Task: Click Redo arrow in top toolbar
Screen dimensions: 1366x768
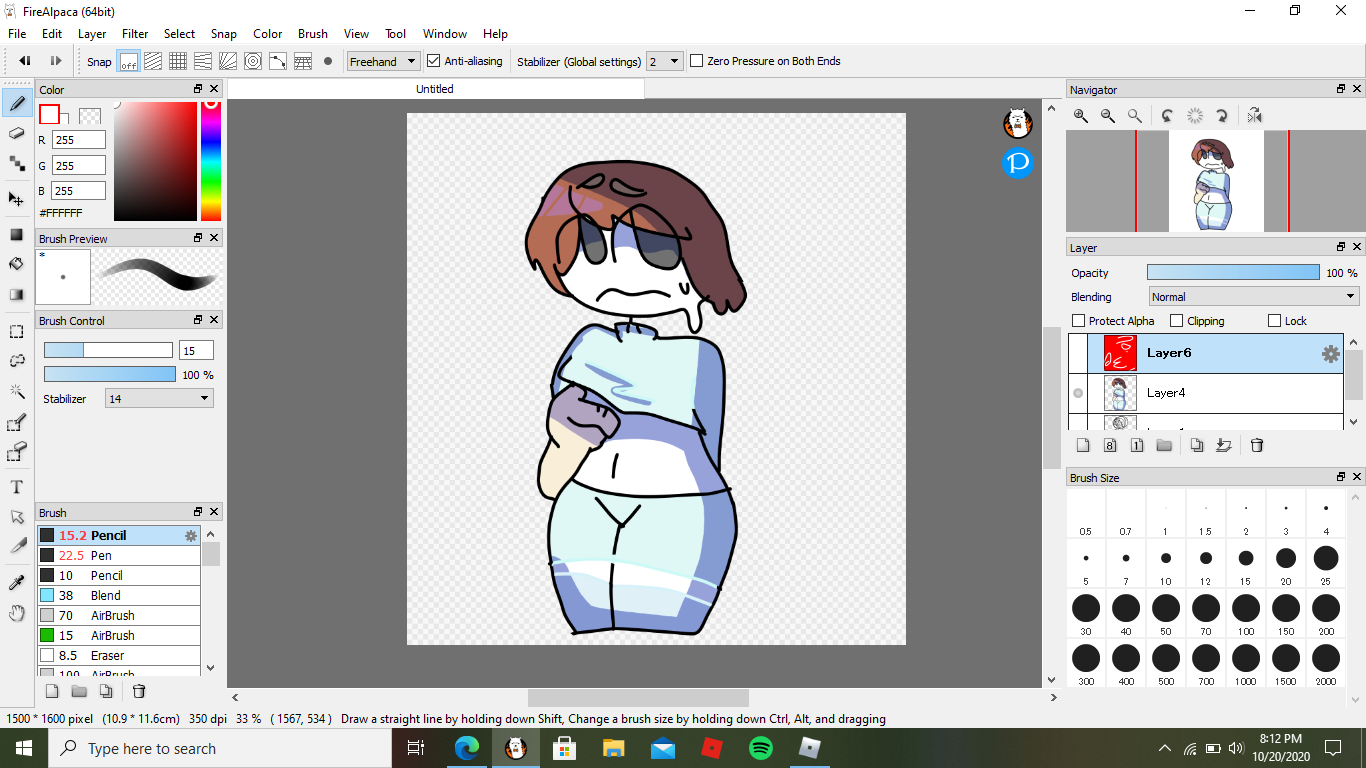Action: point(56,61)
